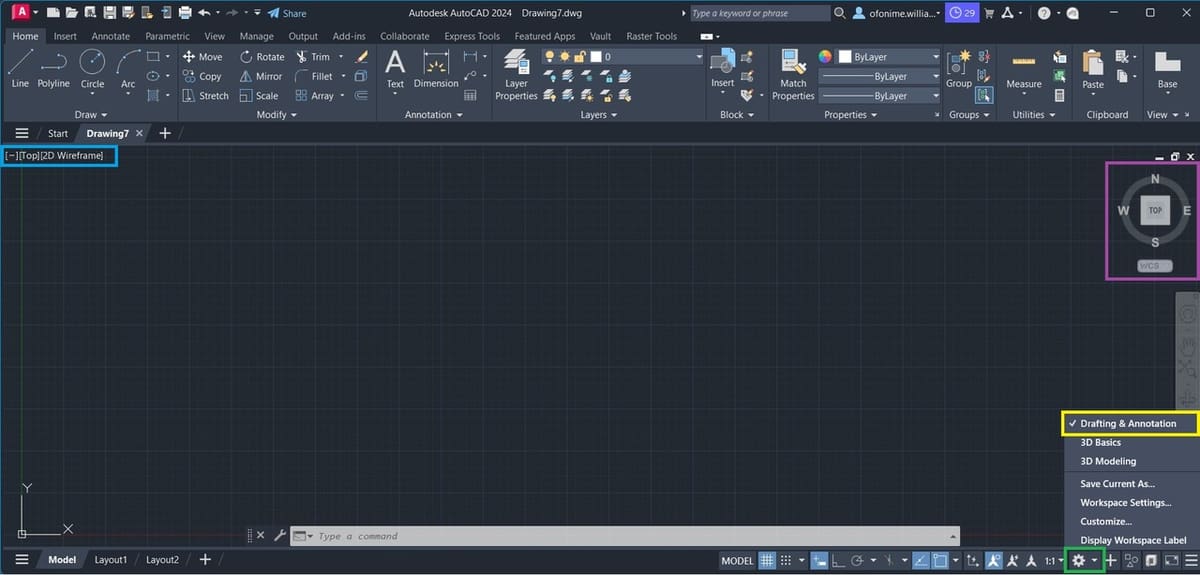
Task: Toggle snap mode dots in status bar
Action: tap(787, 560)
